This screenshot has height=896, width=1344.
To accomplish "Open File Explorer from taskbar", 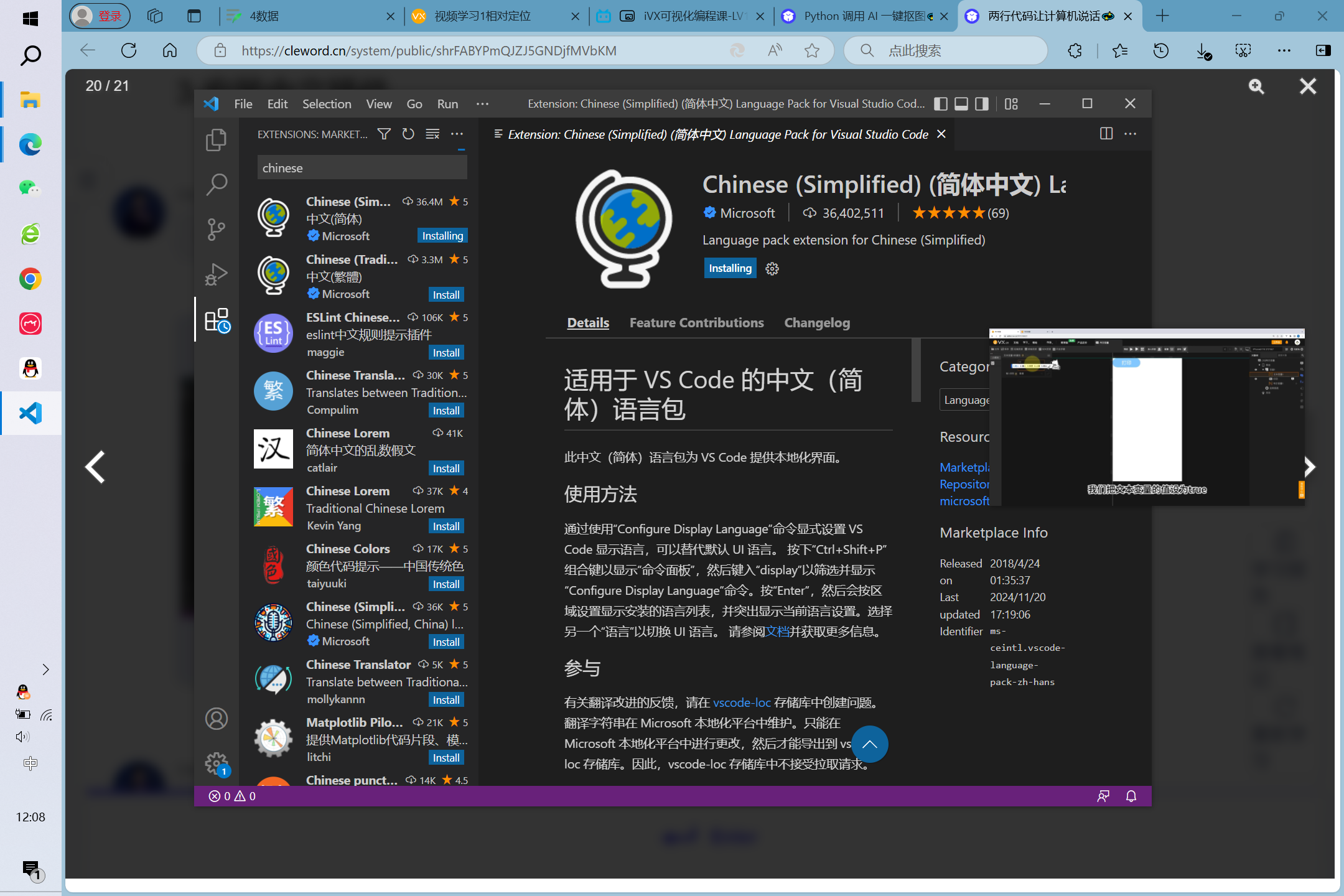I will (30, 100).
